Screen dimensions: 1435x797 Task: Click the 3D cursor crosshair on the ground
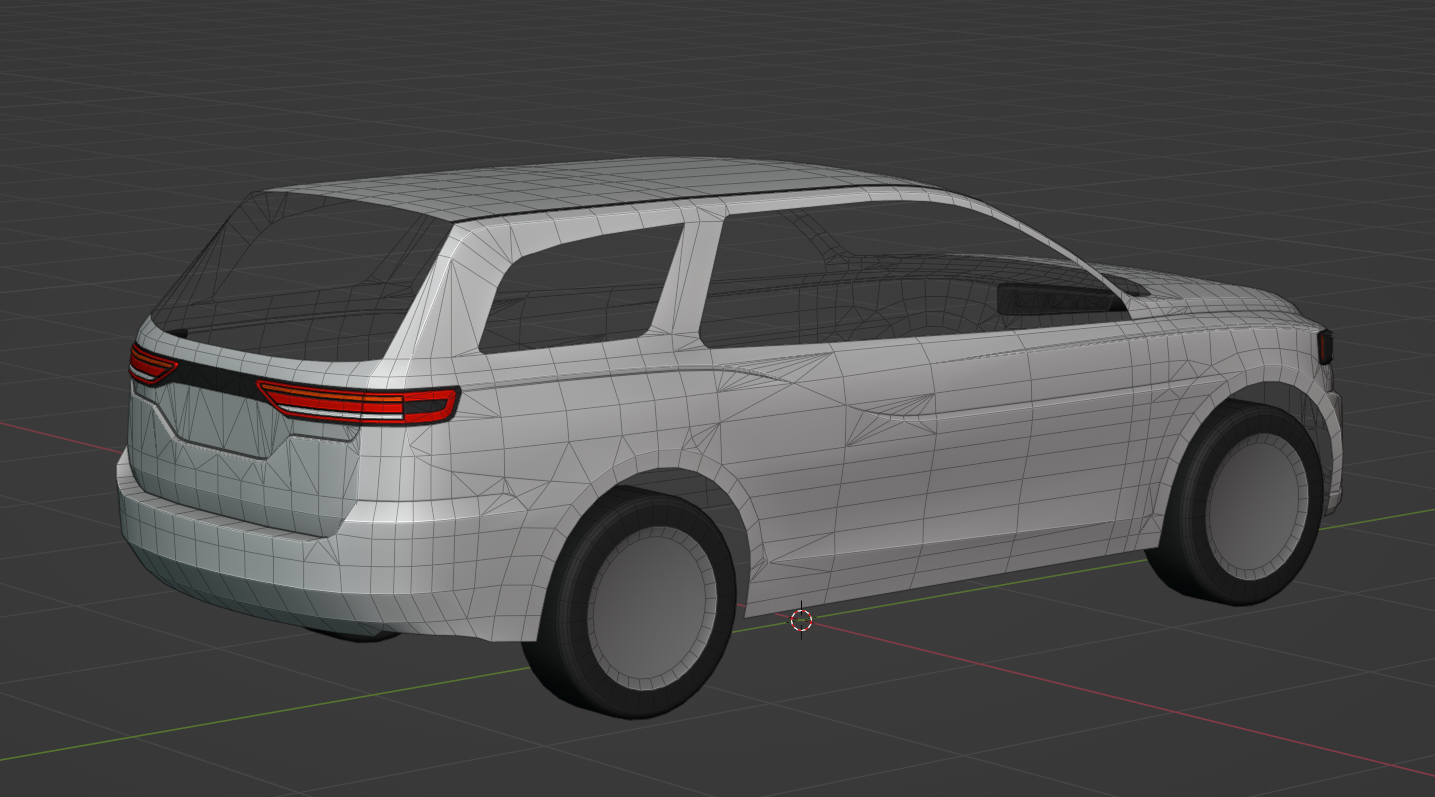pyautogui.click(x=801, y=620)
